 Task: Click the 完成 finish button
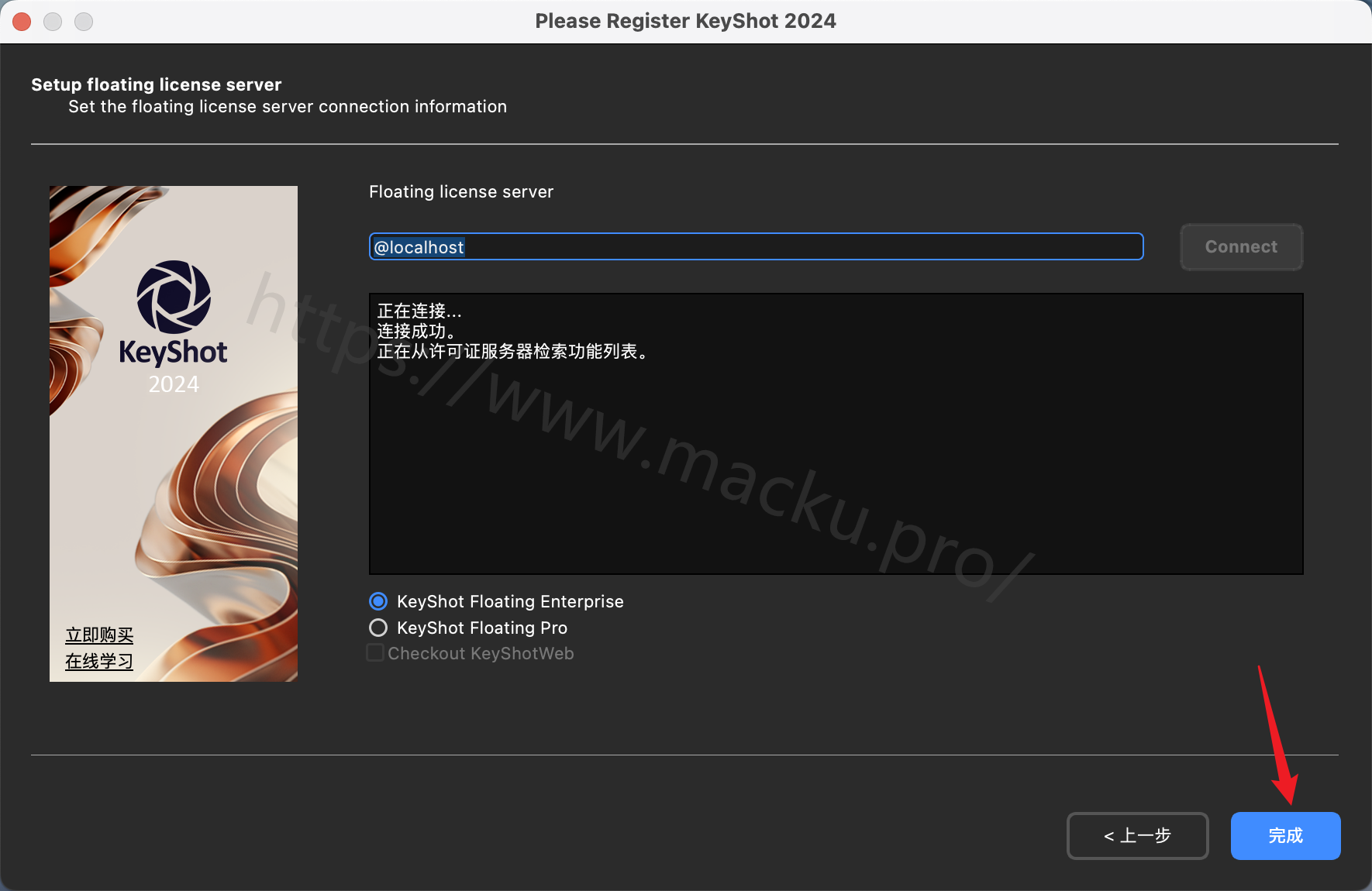(x=1285, y=836)
